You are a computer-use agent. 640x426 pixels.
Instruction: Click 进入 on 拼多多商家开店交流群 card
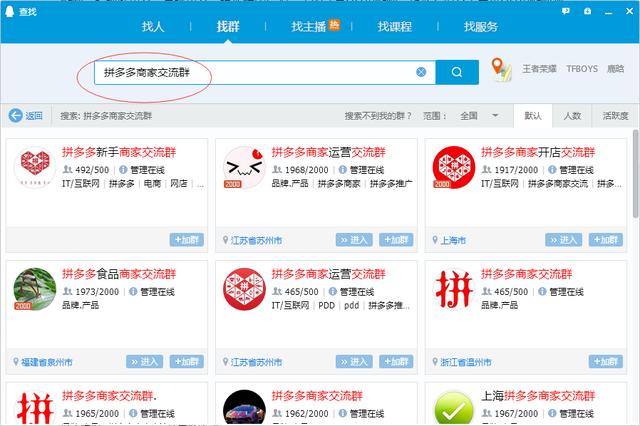pyautogui.click(x=564, y=240)
